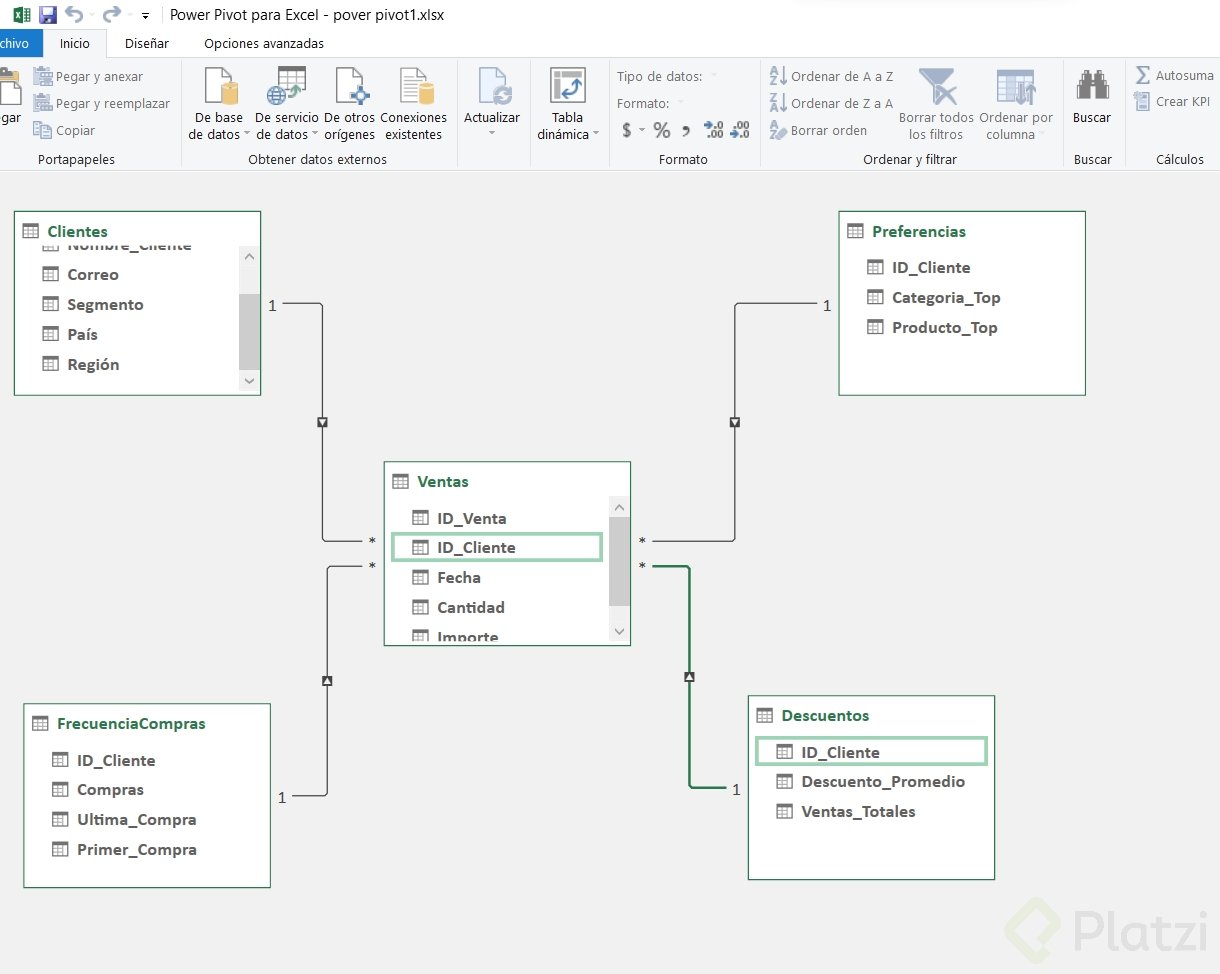1220x974 pixels.
Task: Click Ventas scrollbar up arrow
Action: click(x=619, y=507)
